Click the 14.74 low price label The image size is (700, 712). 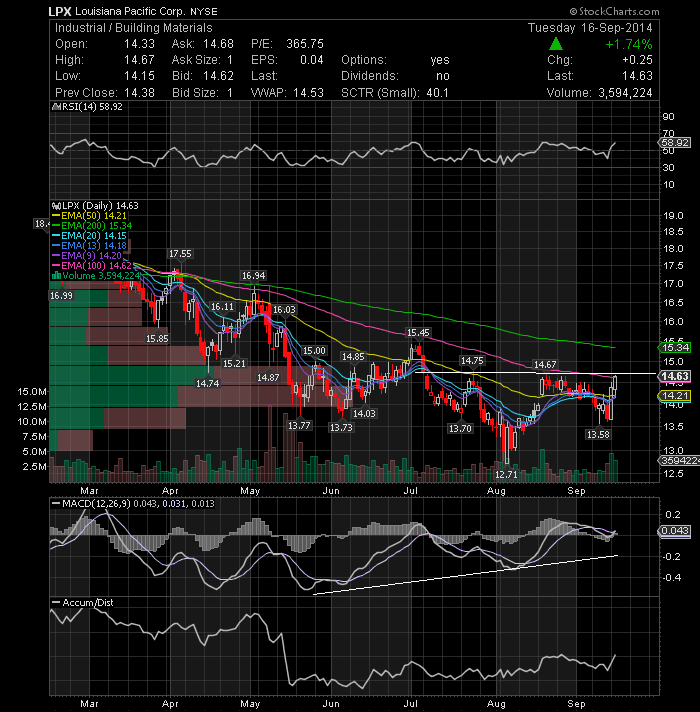pyautogui.click(x=207, y=384)
